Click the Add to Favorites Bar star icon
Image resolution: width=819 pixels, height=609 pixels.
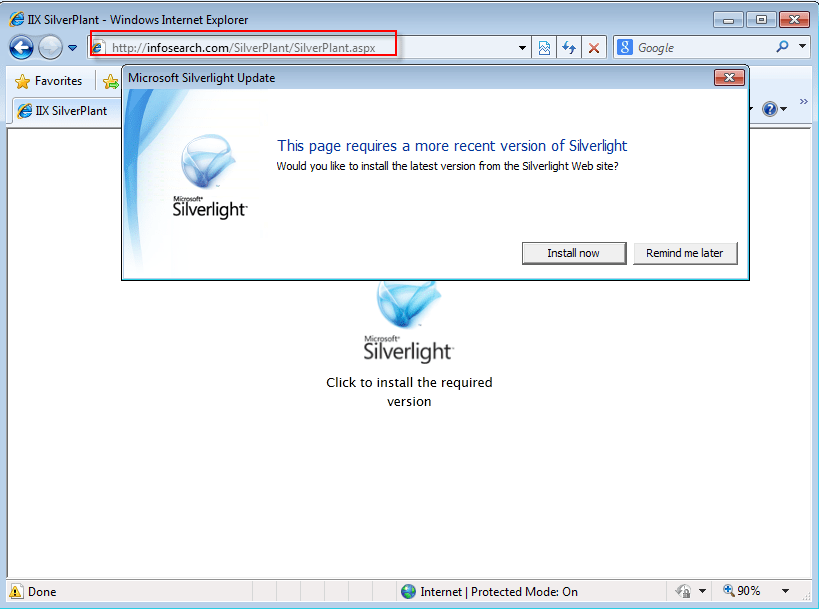click(x=110, y=81)
